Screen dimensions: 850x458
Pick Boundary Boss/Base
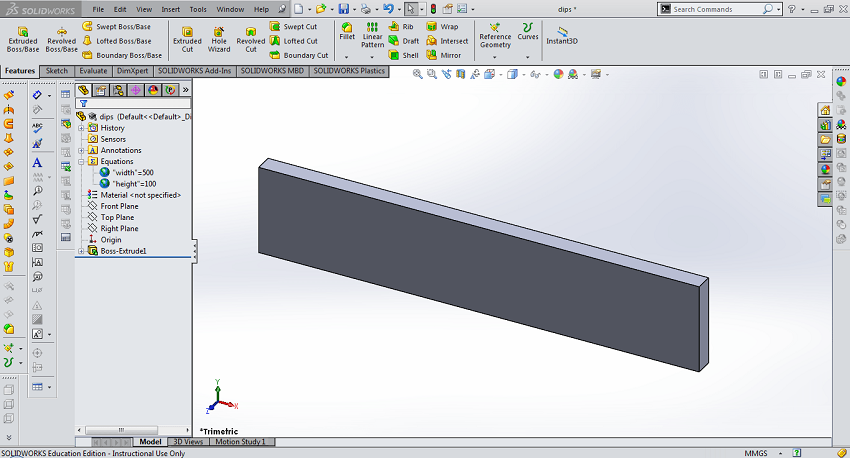point(122,55)
